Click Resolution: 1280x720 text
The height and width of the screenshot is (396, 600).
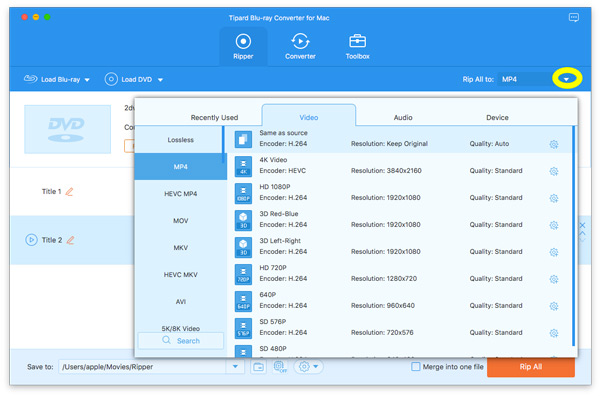click(384, 279)
